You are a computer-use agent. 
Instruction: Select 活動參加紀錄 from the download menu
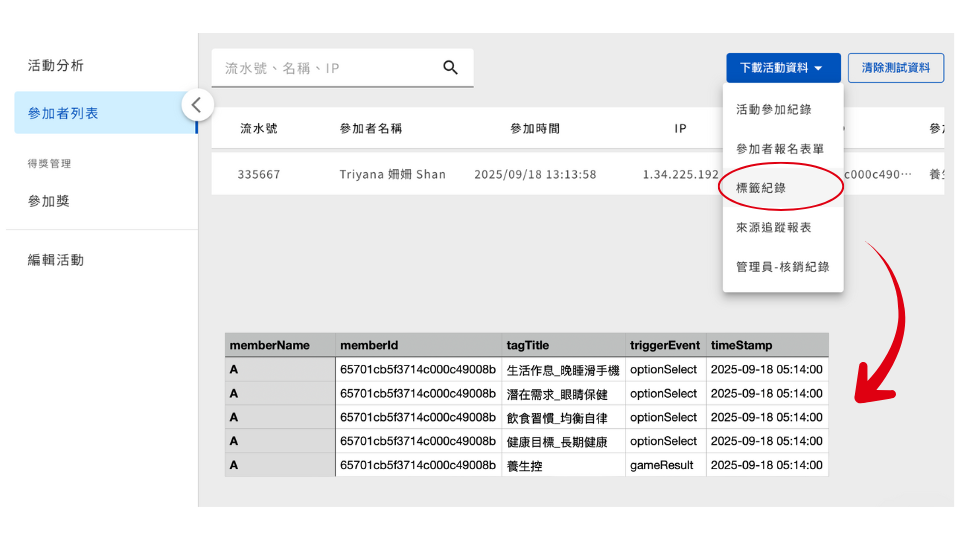tap(773, 109)
